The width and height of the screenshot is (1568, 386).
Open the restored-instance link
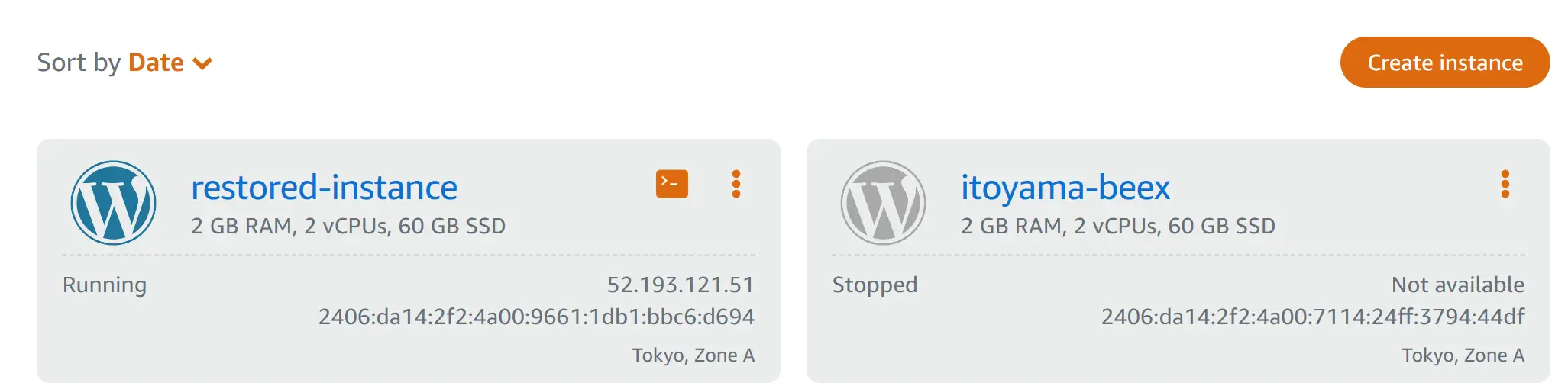click(x=324, y=188)
